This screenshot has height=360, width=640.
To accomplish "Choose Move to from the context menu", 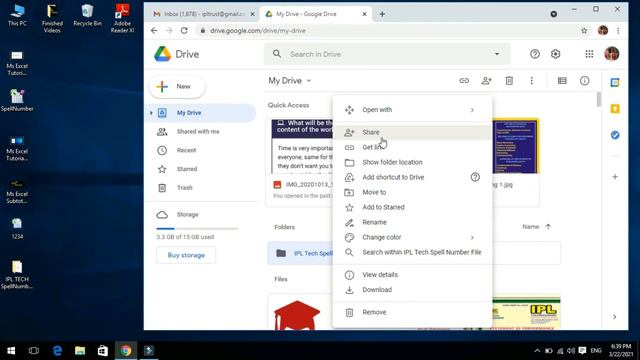I will point(412,192).
